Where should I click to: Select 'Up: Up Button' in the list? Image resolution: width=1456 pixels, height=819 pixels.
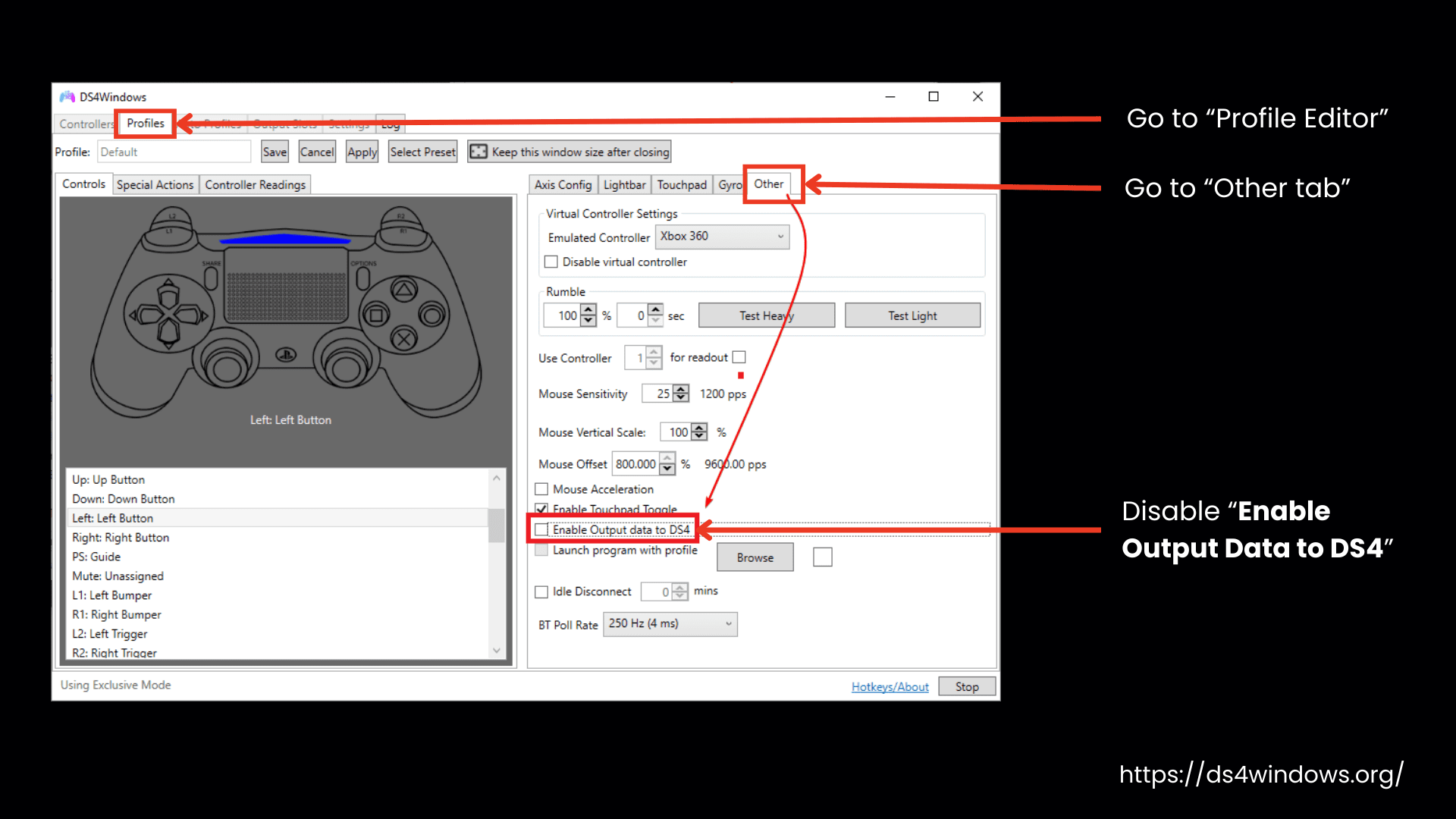pos(277,479)
